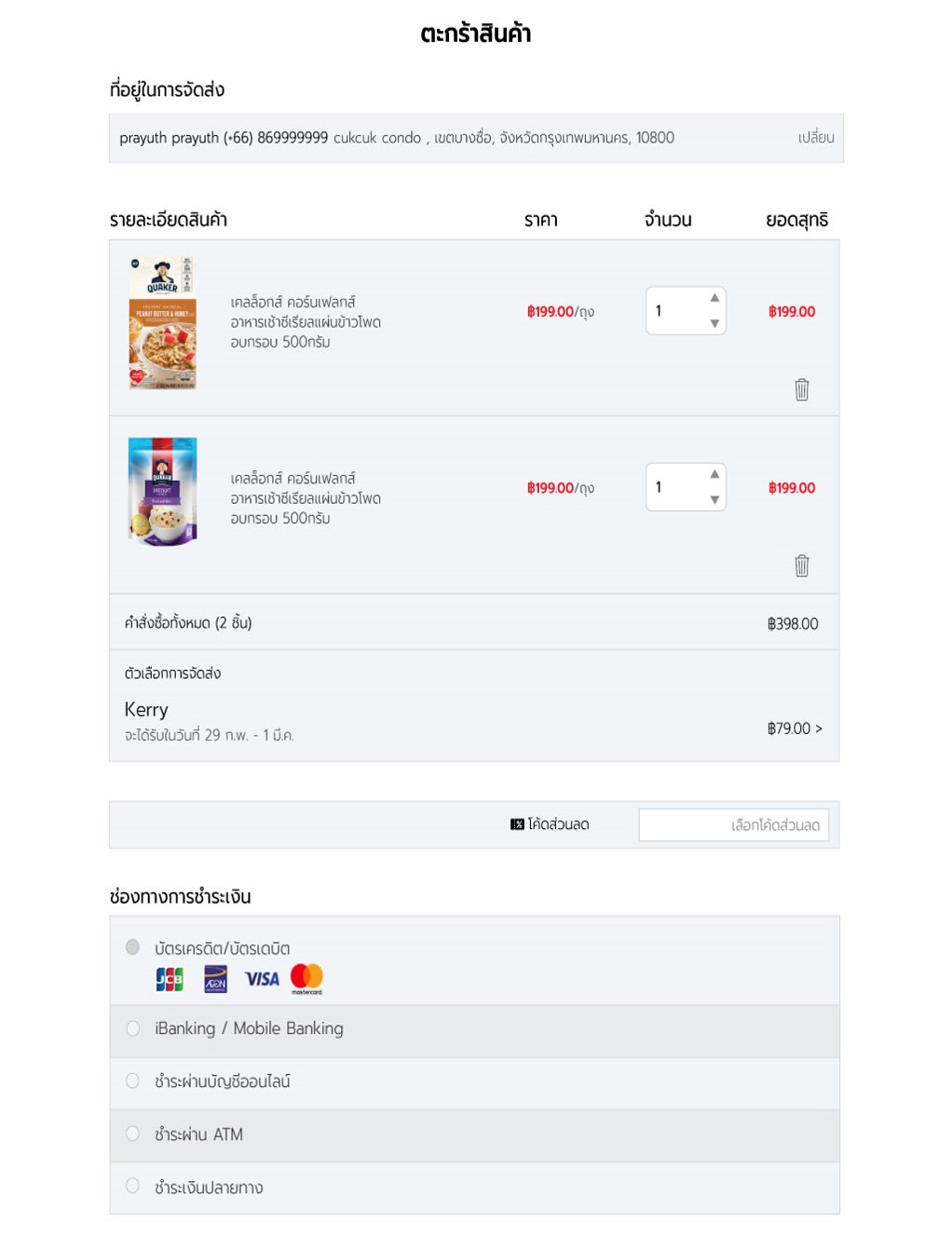Click เปลี่ยน to change shipping address

[x=815, y=138]
